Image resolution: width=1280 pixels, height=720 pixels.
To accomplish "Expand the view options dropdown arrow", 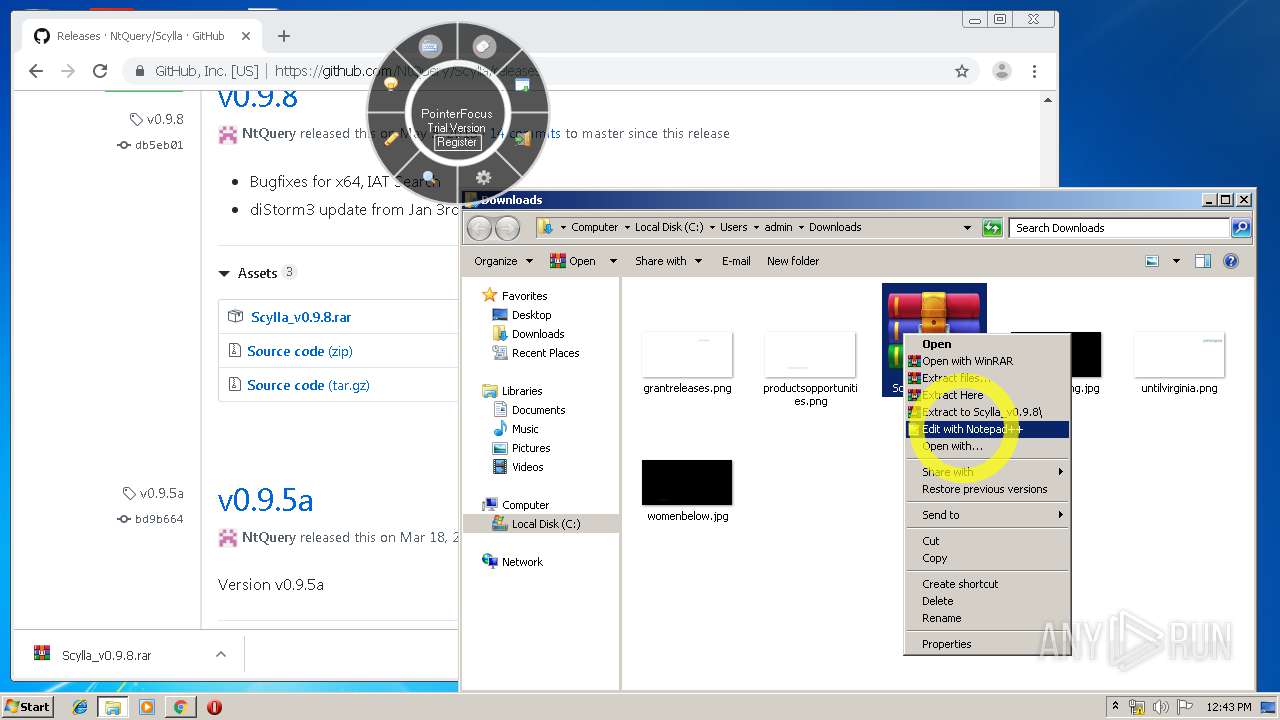I will click(1176, 261).
